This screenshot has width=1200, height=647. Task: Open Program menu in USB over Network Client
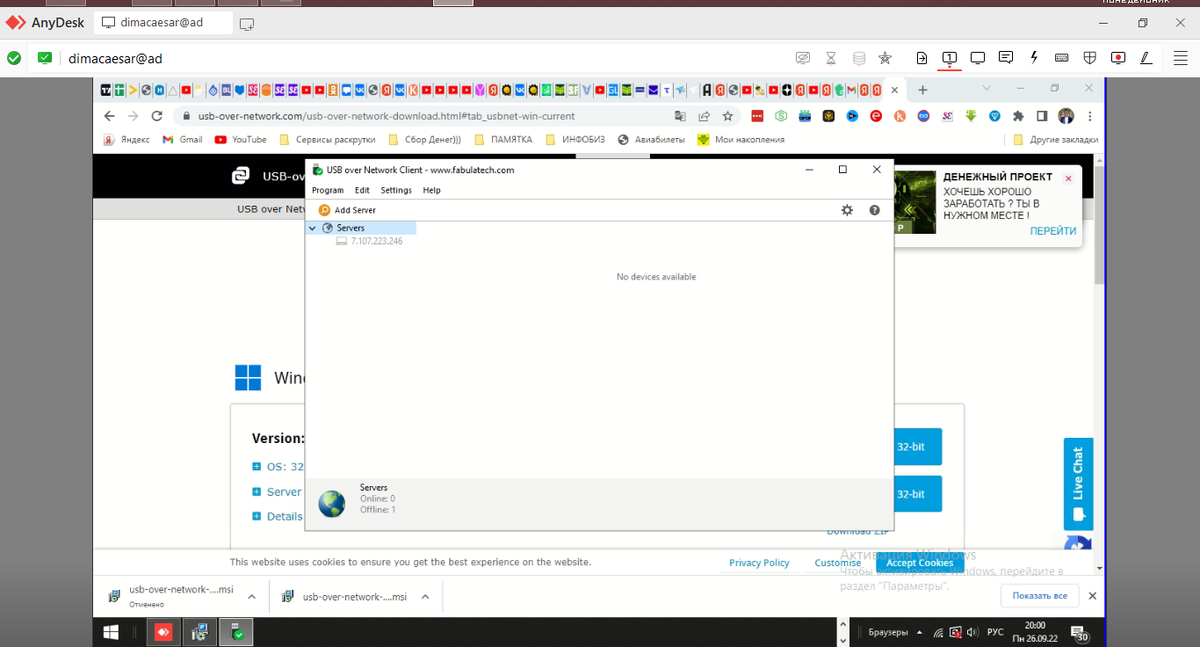[x=328, y=190]
